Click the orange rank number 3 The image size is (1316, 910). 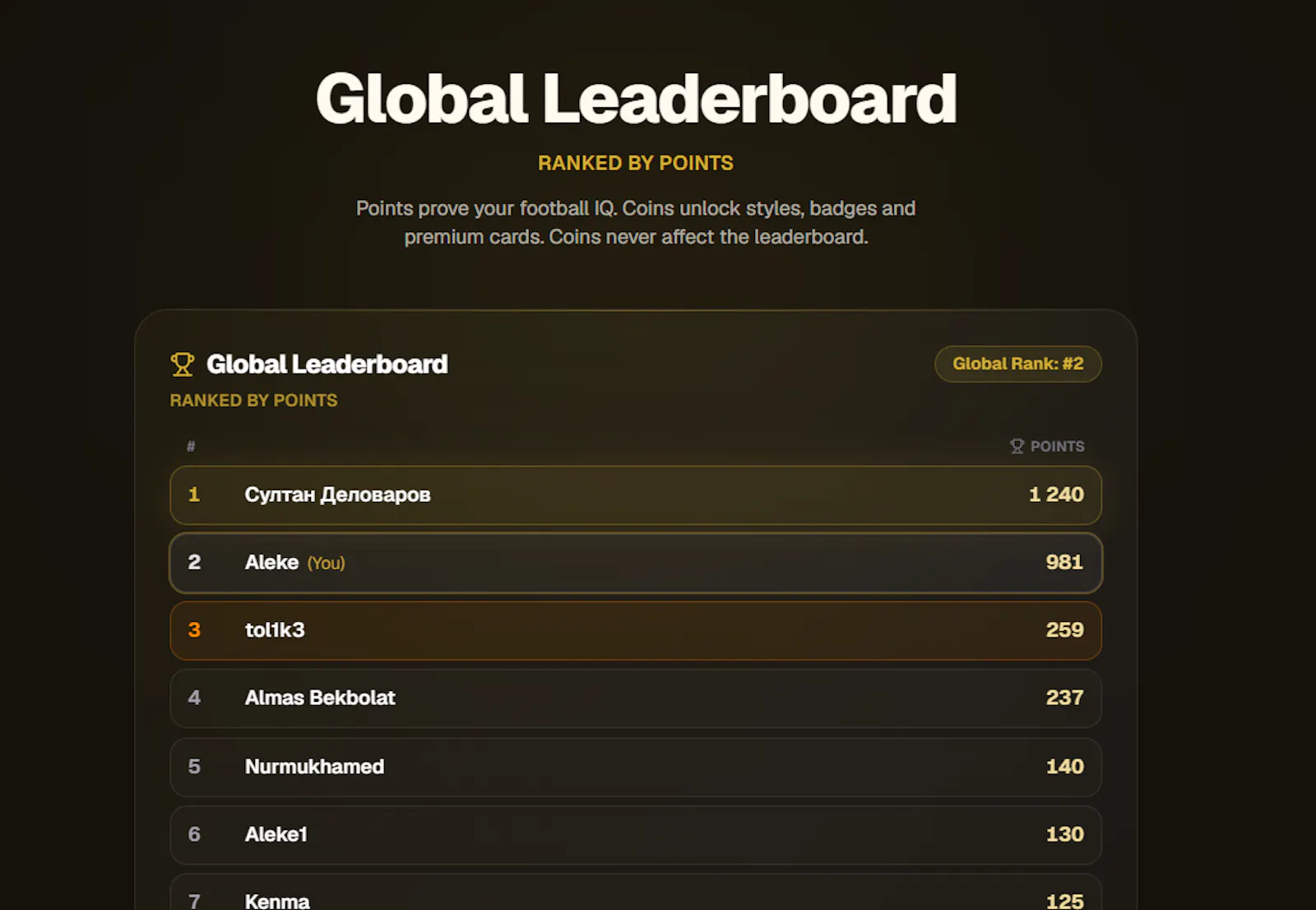(194, 630)
